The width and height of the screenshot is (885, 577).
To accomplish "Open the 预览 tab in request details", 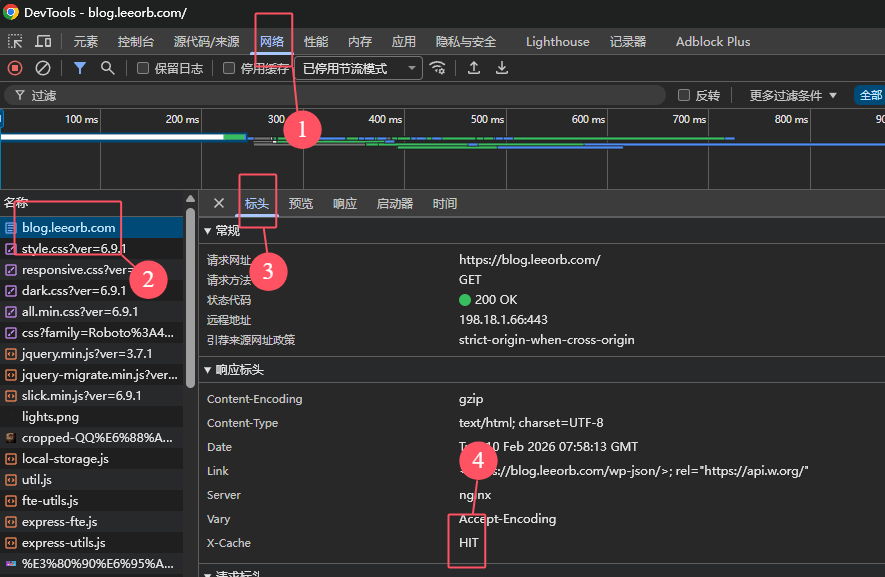I will (301, 203).
